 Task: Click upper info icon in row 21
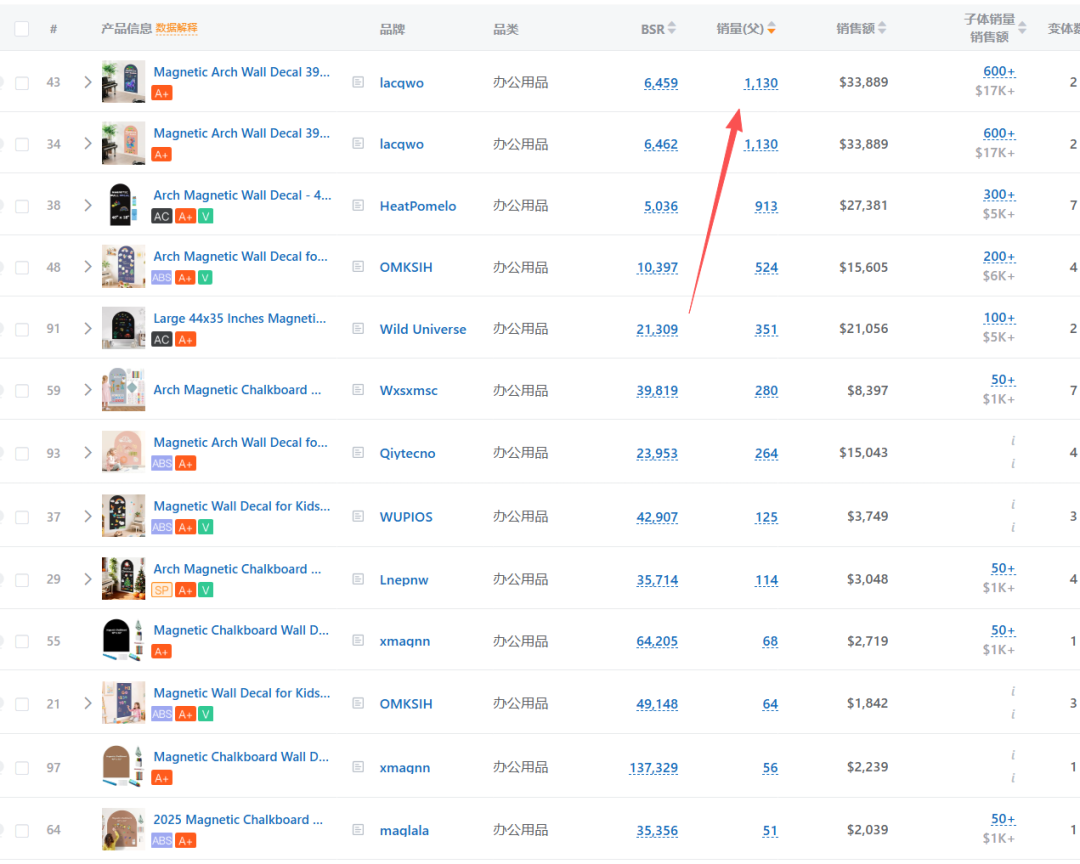pyautogui.click(x=1012, y=692)
